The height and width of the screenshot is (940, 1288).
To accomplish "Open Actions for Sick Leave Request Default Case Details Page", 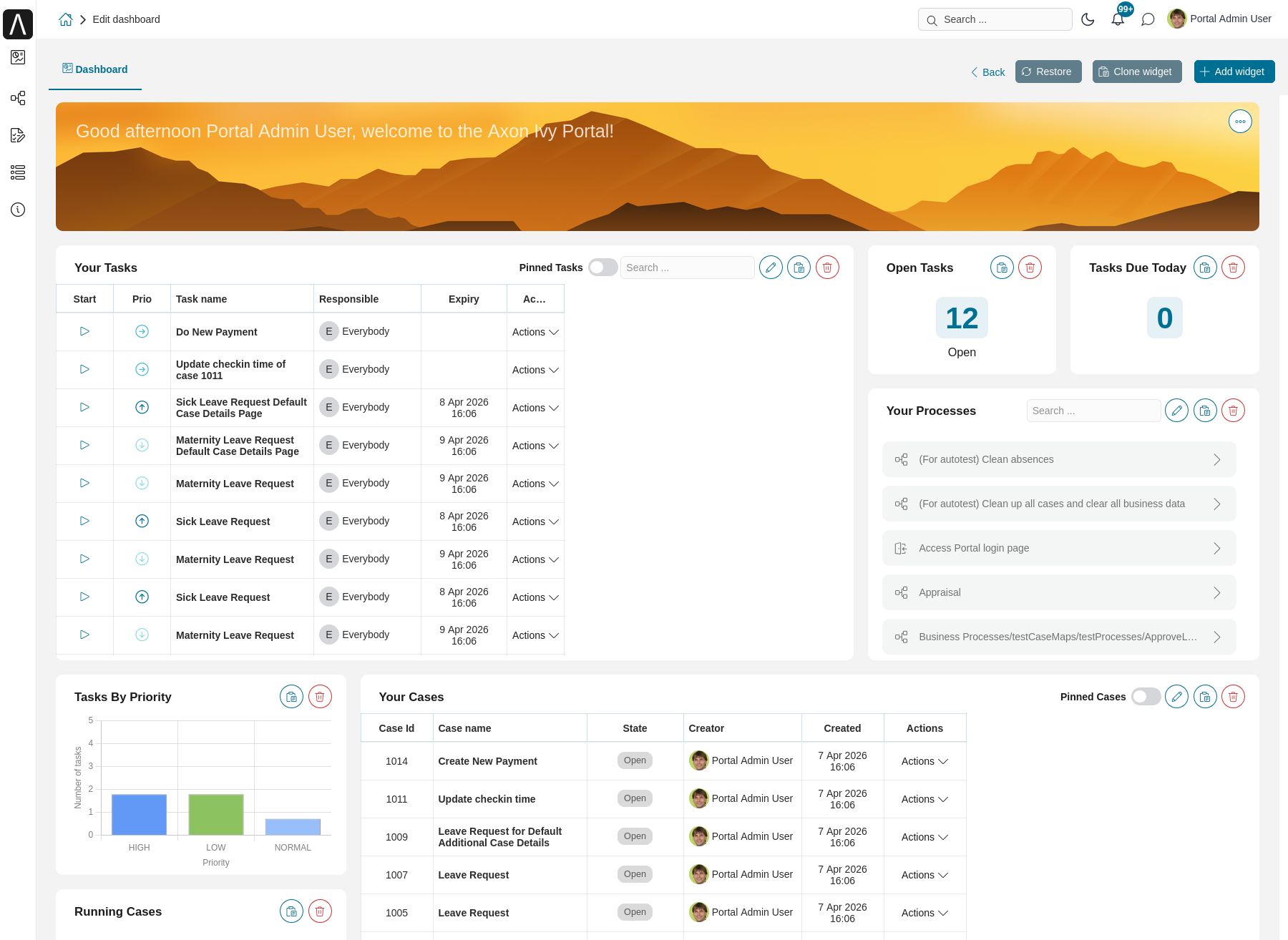I will [535, 408].
